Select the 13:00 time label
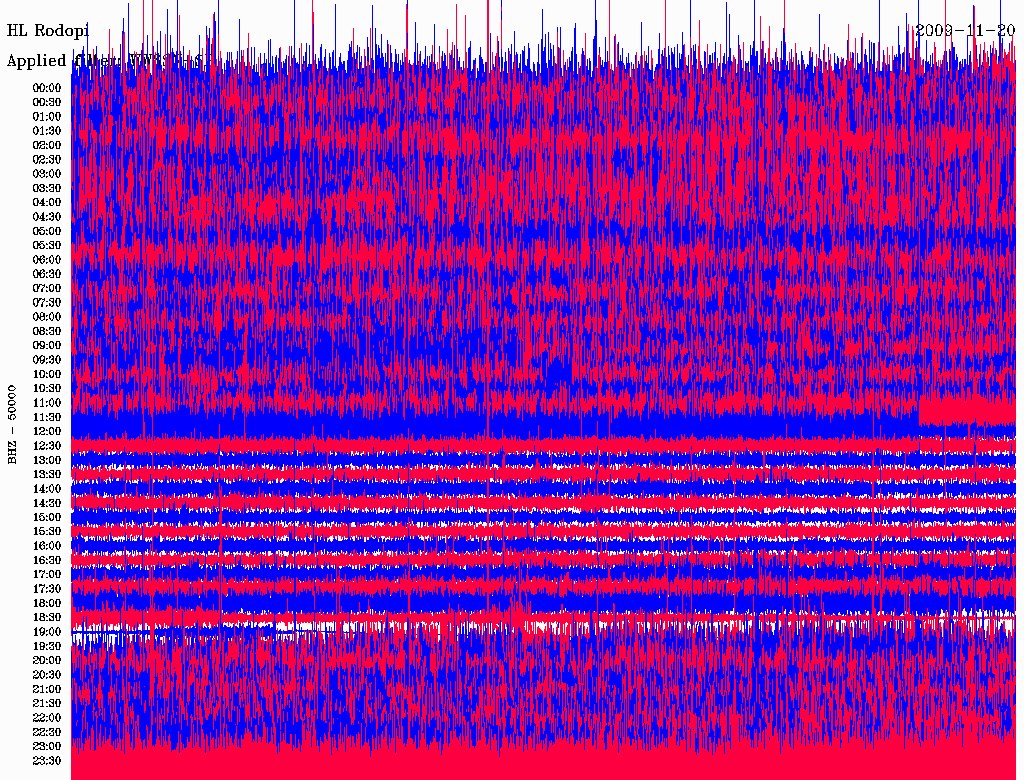Viewport: 1024px width, 780px height. [x=47, y=460]
